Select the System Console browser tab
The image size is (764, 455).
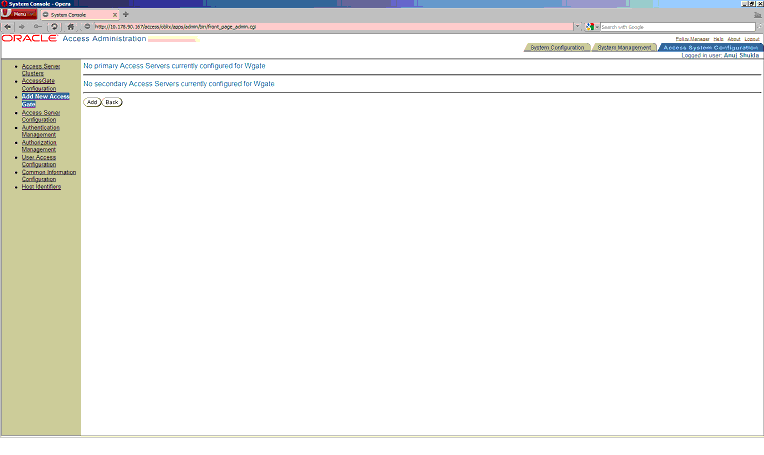coord(79,15)
